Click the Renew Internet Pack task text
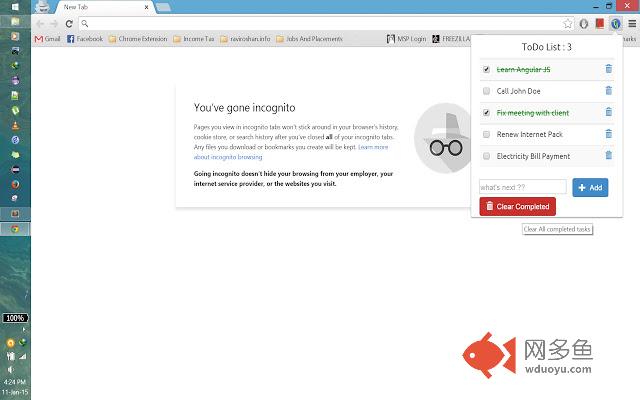This screenshot has width=640, height=400. 529,134
